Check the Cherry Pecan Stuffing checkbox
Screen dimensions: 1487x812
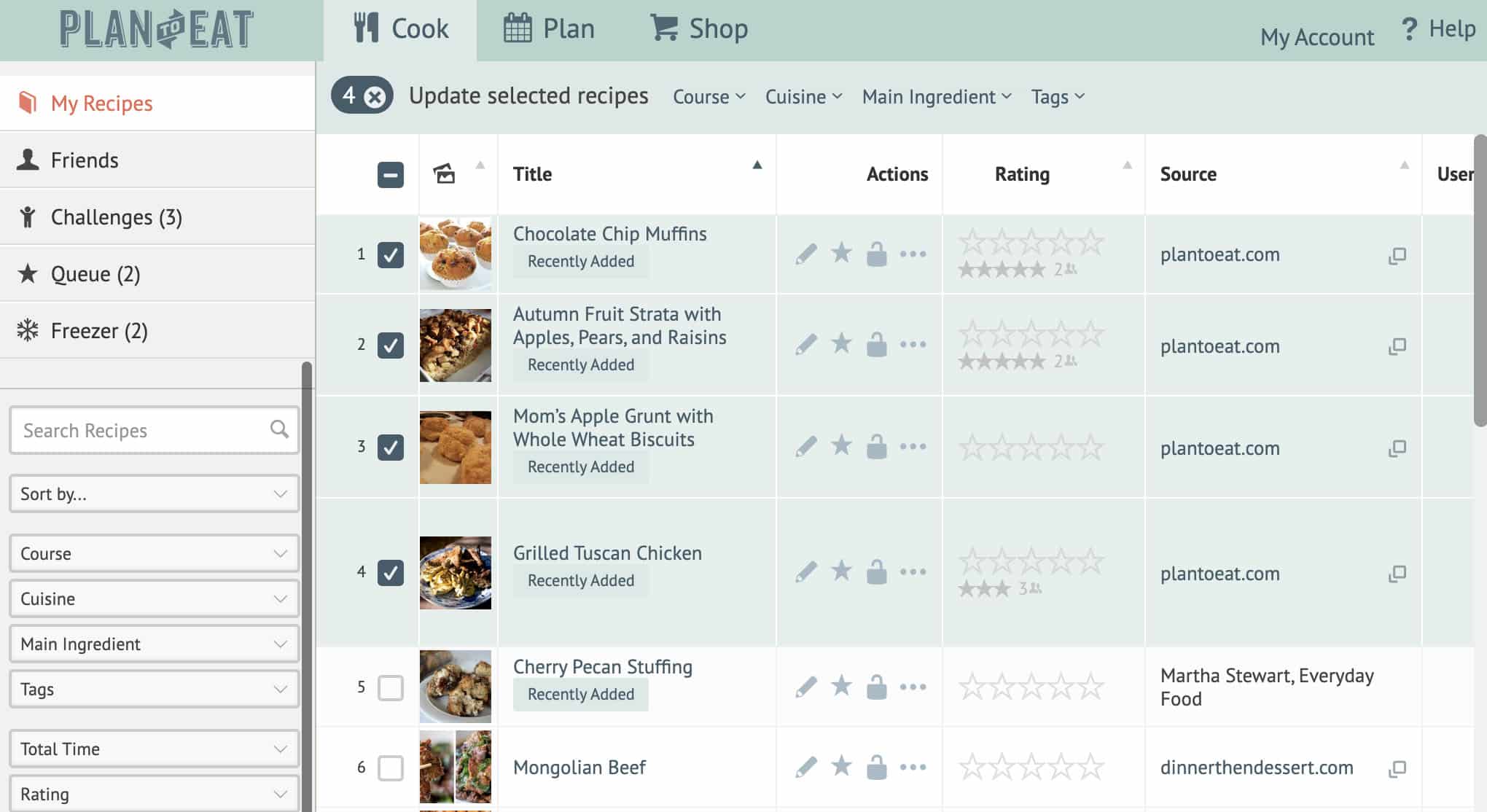point(391,687)
